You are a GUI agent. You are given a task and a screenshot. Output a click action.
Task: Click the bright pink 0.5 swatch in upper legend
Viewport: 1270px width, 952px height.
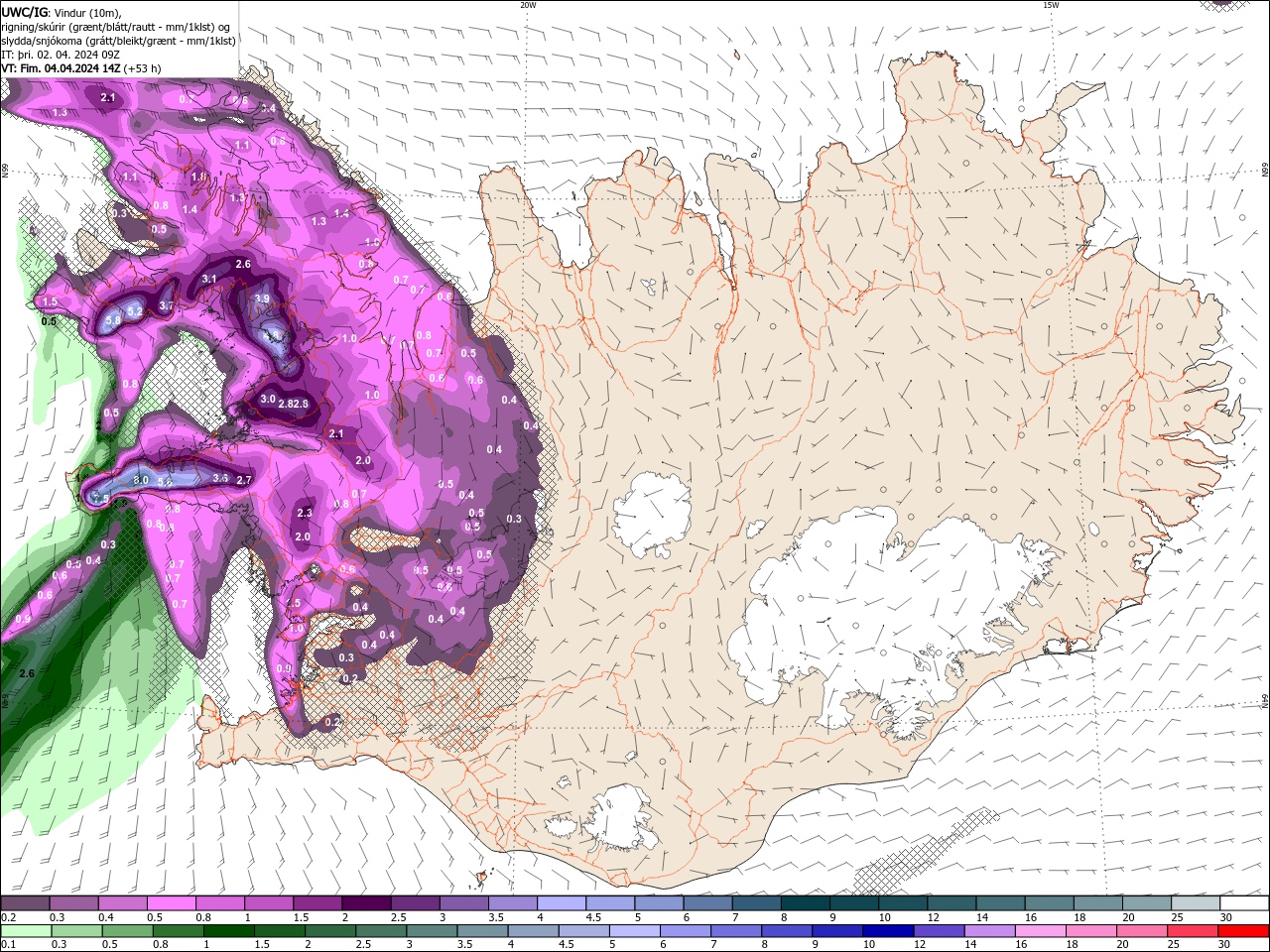(x=171, y=903)
